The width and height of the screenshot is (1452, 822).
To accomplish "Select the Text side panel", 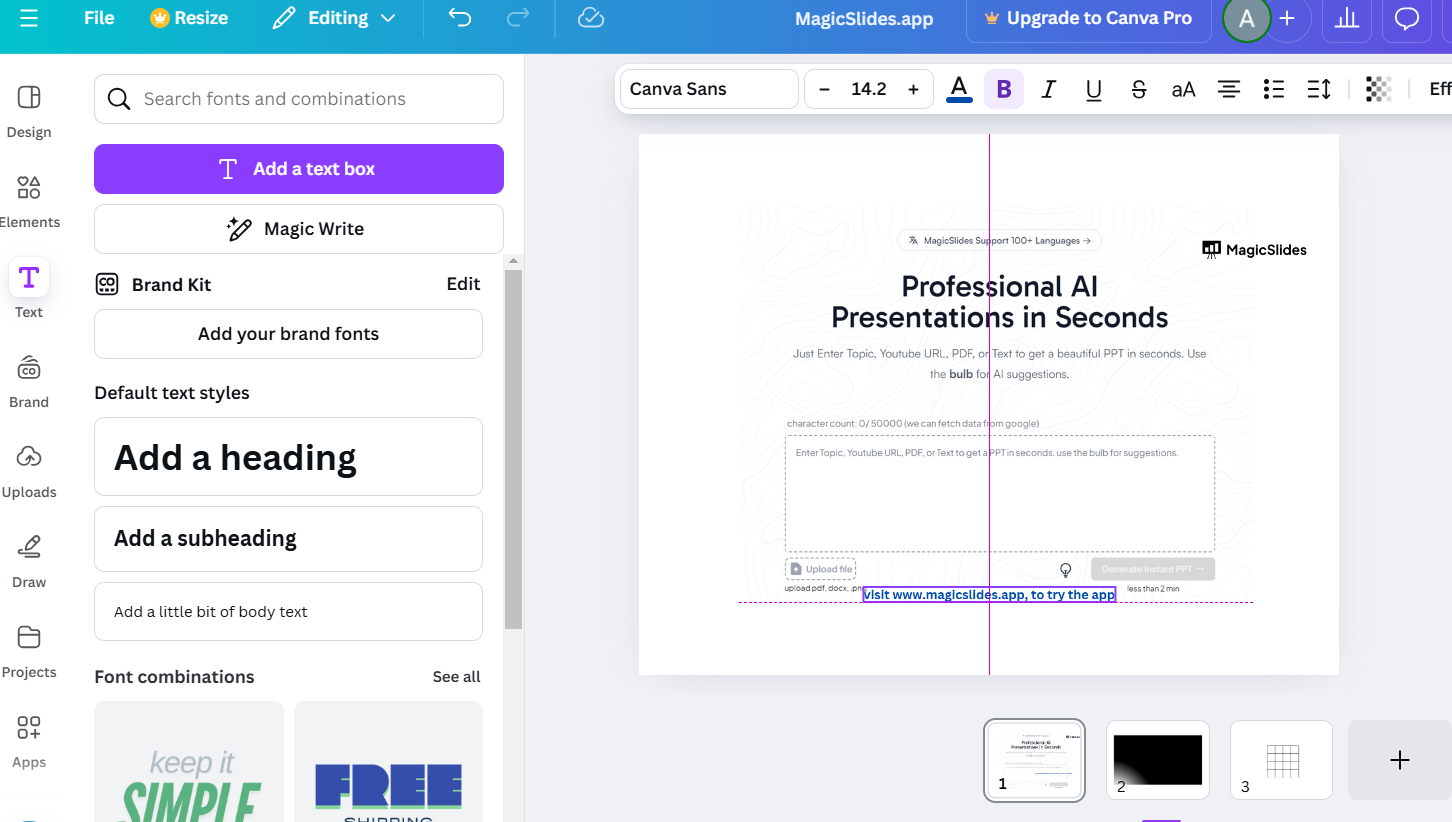I will pyautogui.click(x=29, y=290).
